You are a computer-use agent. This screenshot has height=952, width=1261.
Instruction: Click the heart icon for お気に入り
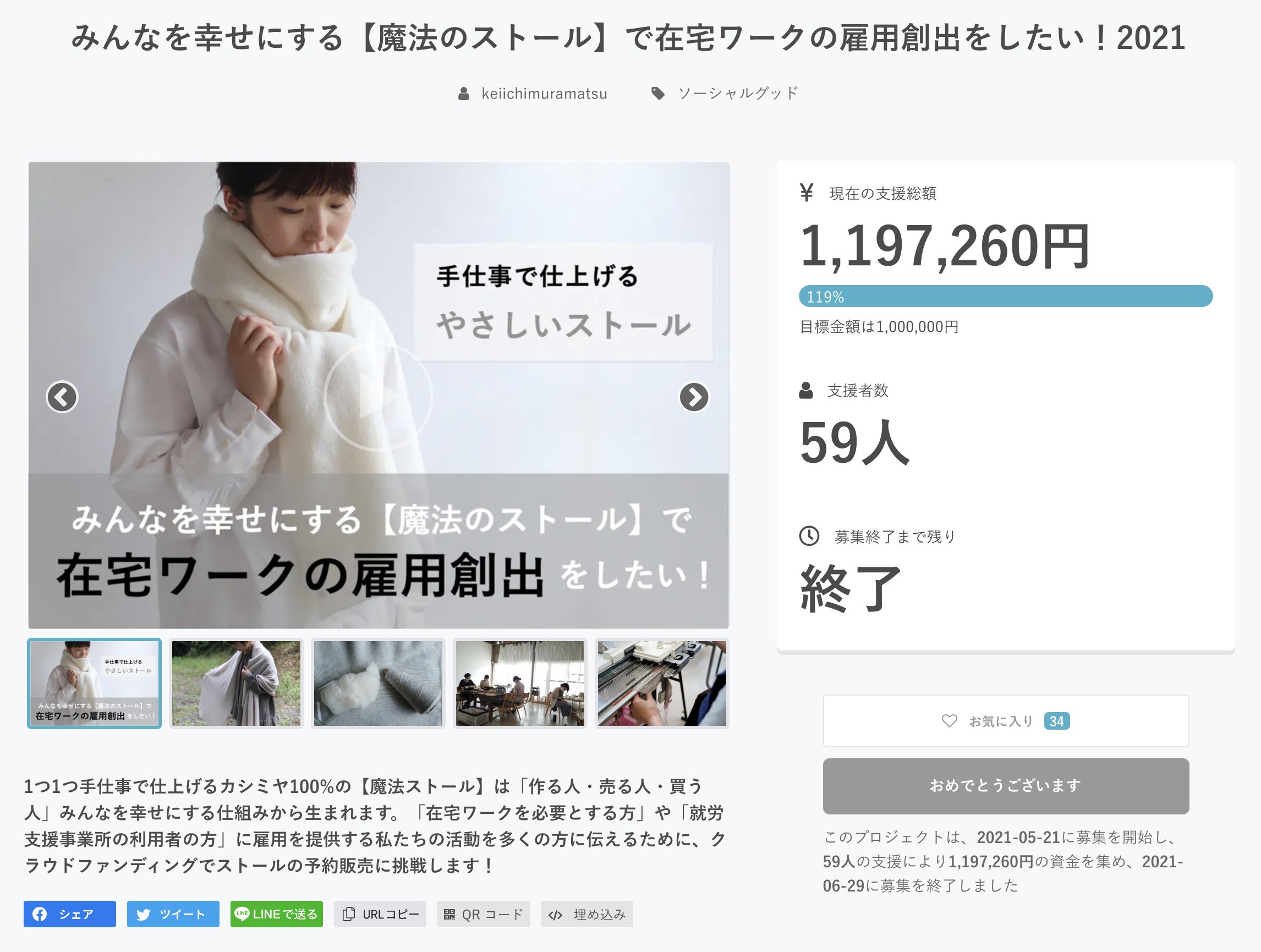click(949, 720)
